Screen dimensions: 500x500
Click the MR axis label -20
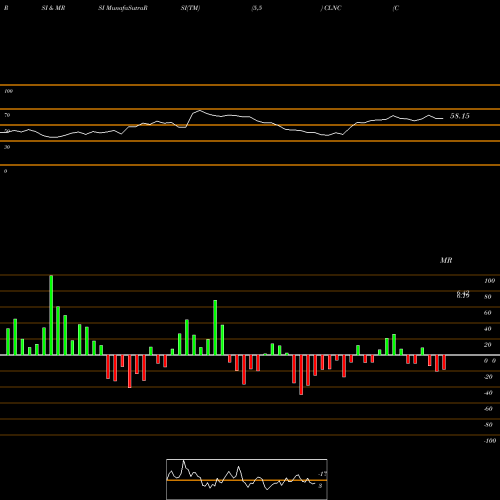488,377
